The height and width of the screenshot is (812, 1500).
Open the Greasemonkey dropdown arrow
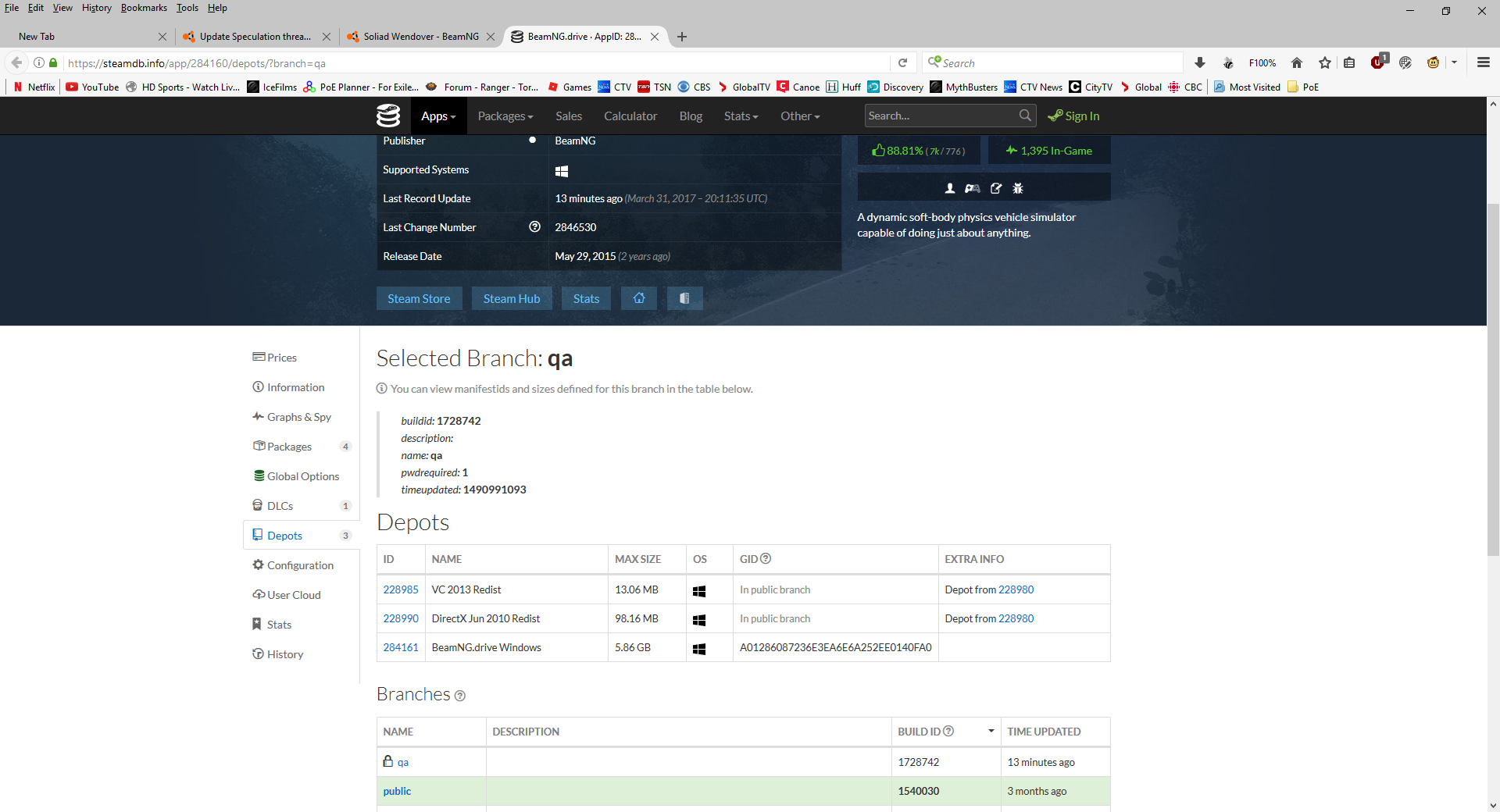coord(1454,62)
